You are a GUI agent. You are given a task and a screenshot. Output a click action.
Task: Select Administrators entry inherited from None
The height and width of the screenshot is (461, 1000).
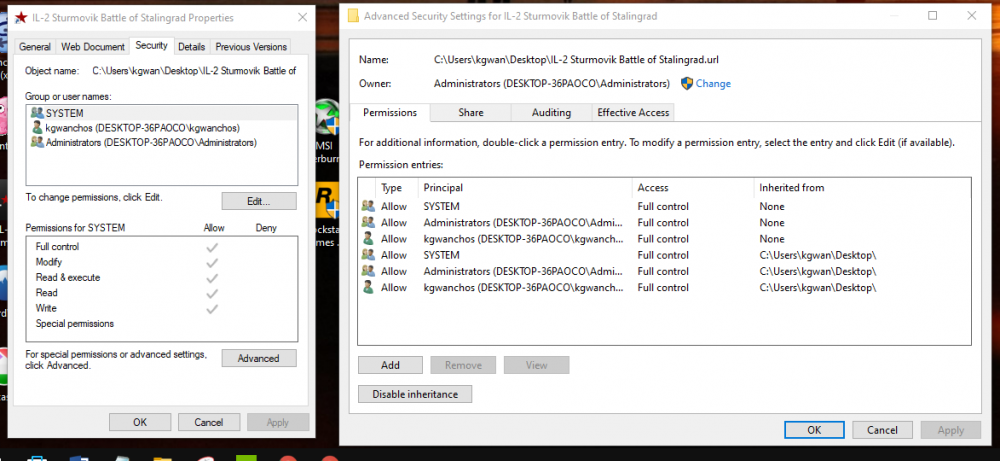tap(664, 223)
